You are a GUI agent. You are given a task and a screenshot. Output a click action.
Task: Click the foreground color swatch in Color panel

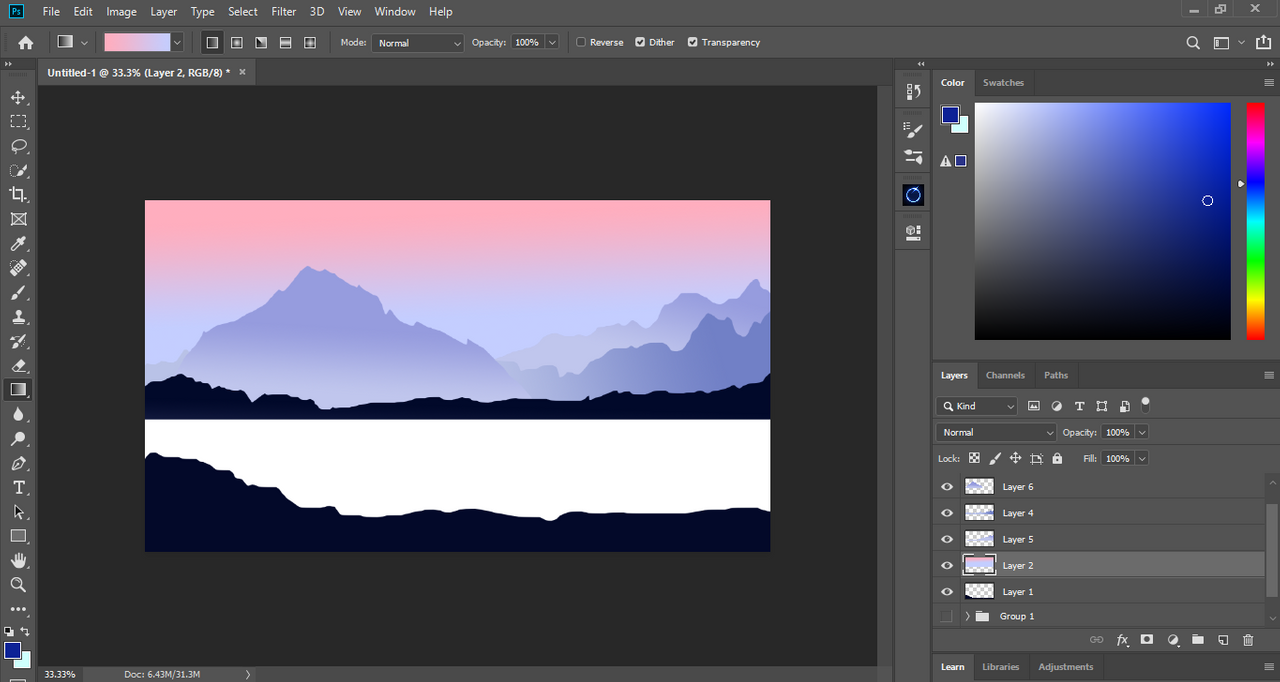950,115
